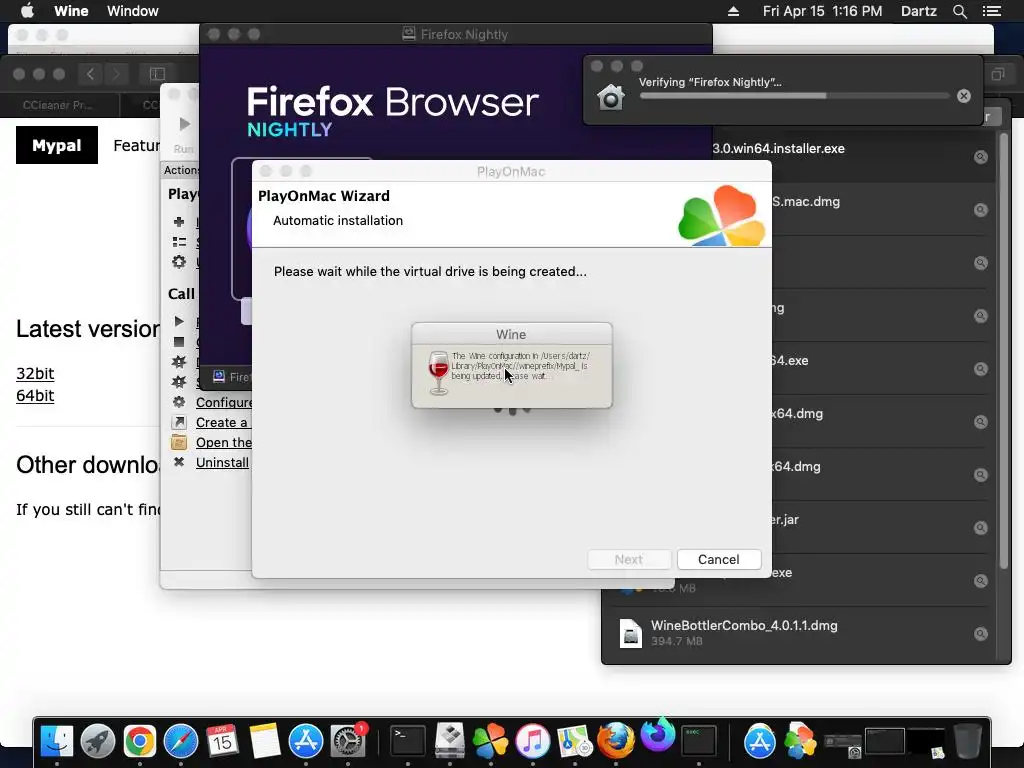
Task: Open Maps from the Dock
Action: 574,741
